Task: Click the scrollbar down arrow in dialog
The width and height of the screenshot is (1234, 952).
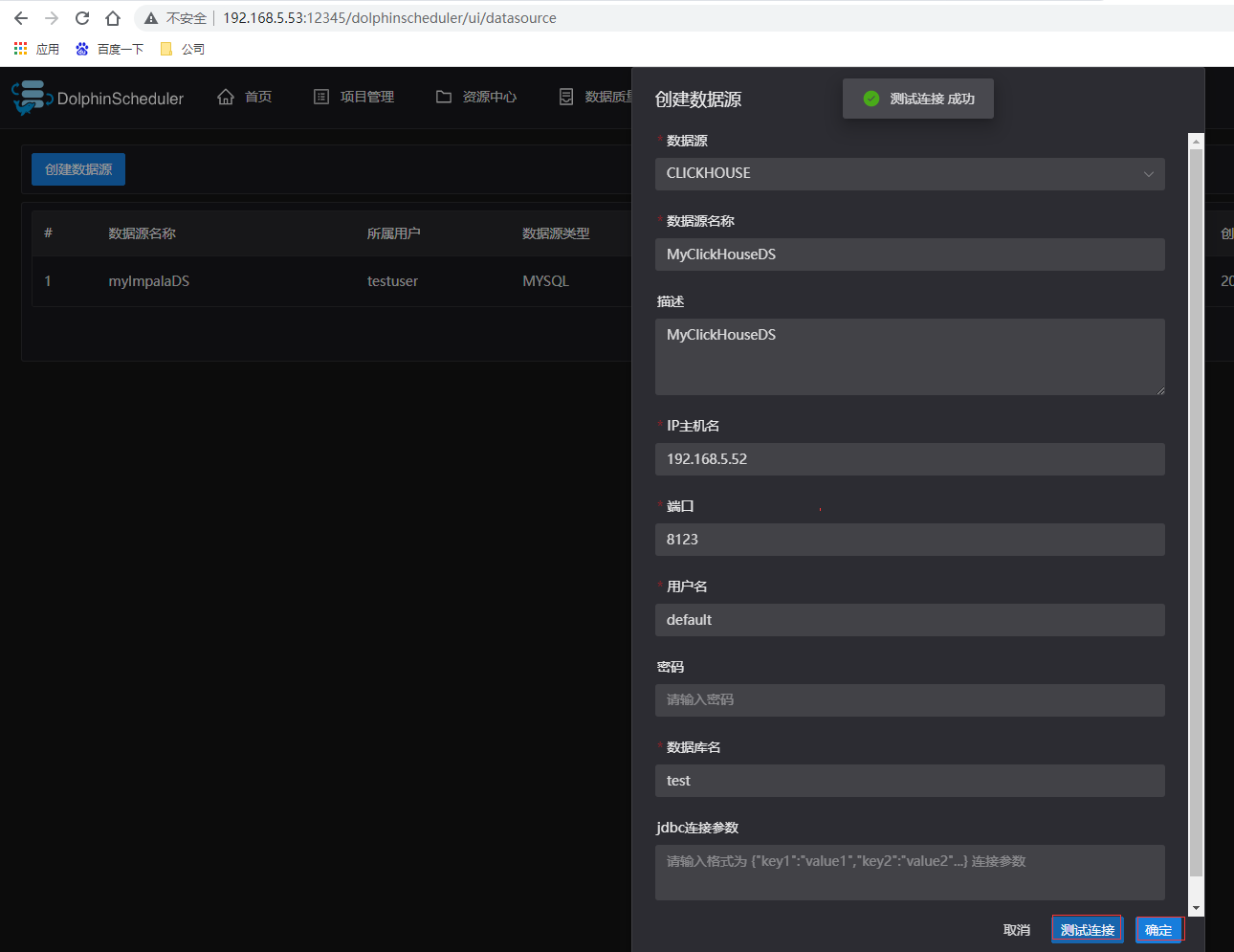Action: point(1196,909)
